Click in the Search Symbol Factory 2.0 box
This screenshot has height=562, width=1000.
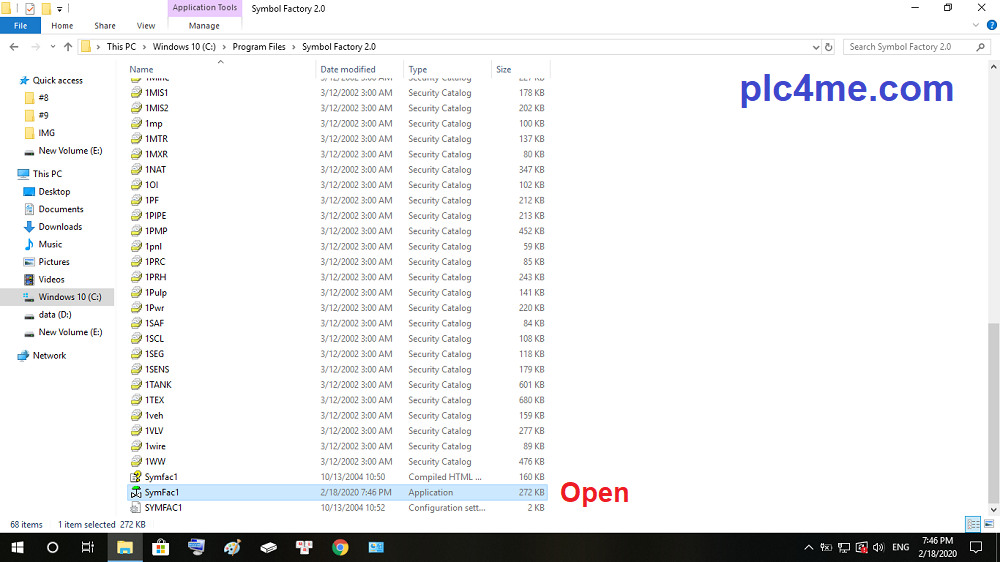tap(908, 47)
